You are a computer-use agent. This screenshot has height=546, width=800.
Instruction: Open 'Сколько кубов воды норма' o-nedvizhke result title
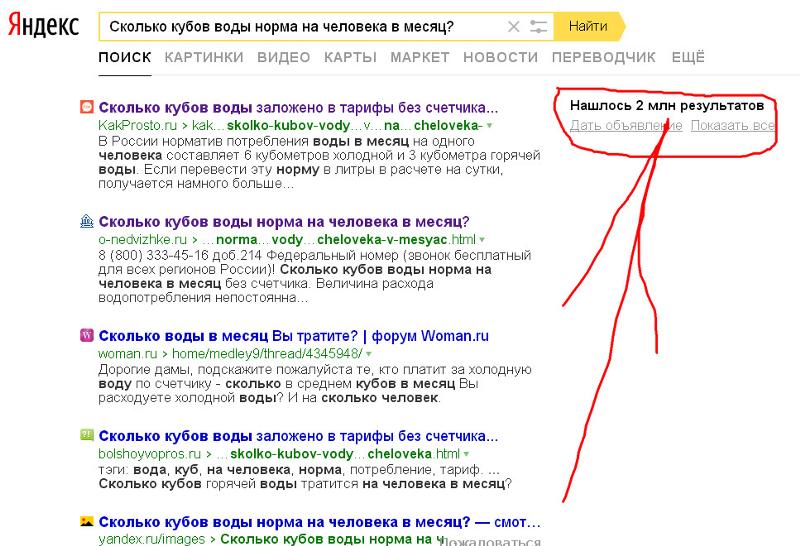(x=284, y=222)
